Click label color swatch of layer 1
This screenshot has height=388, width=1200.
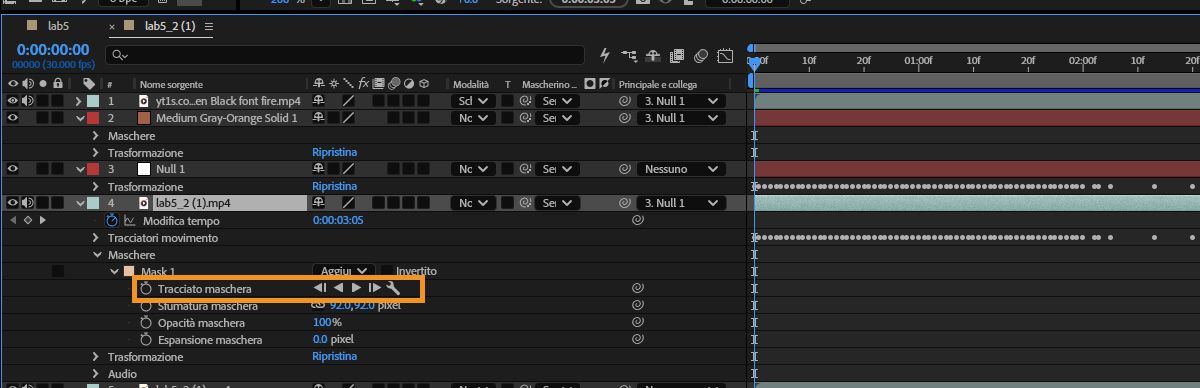(93, 101)
